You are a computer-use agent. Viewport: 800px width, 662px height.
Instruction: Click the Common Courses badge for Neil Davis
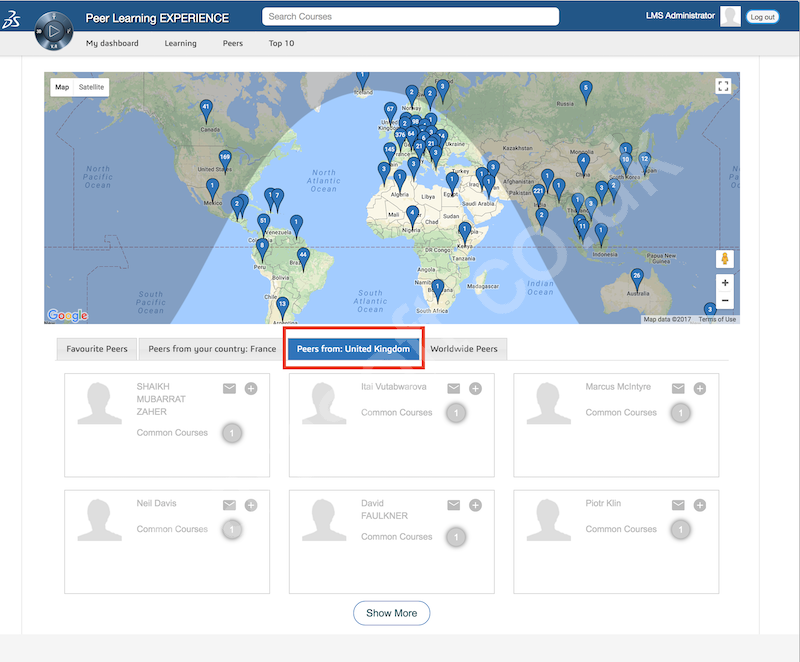pyautogui.click(x=232, y=529)
